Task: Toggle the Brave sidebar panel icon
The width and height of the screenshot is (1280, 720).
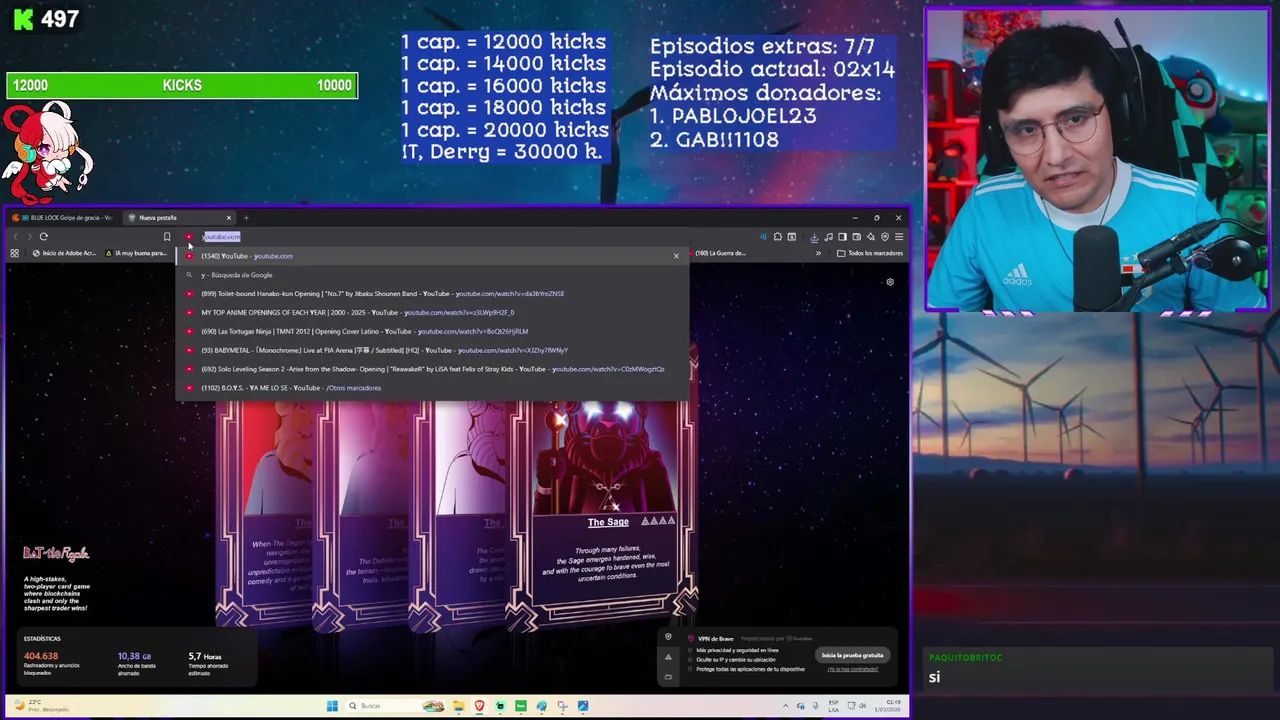Action: (x=842, y=237)
